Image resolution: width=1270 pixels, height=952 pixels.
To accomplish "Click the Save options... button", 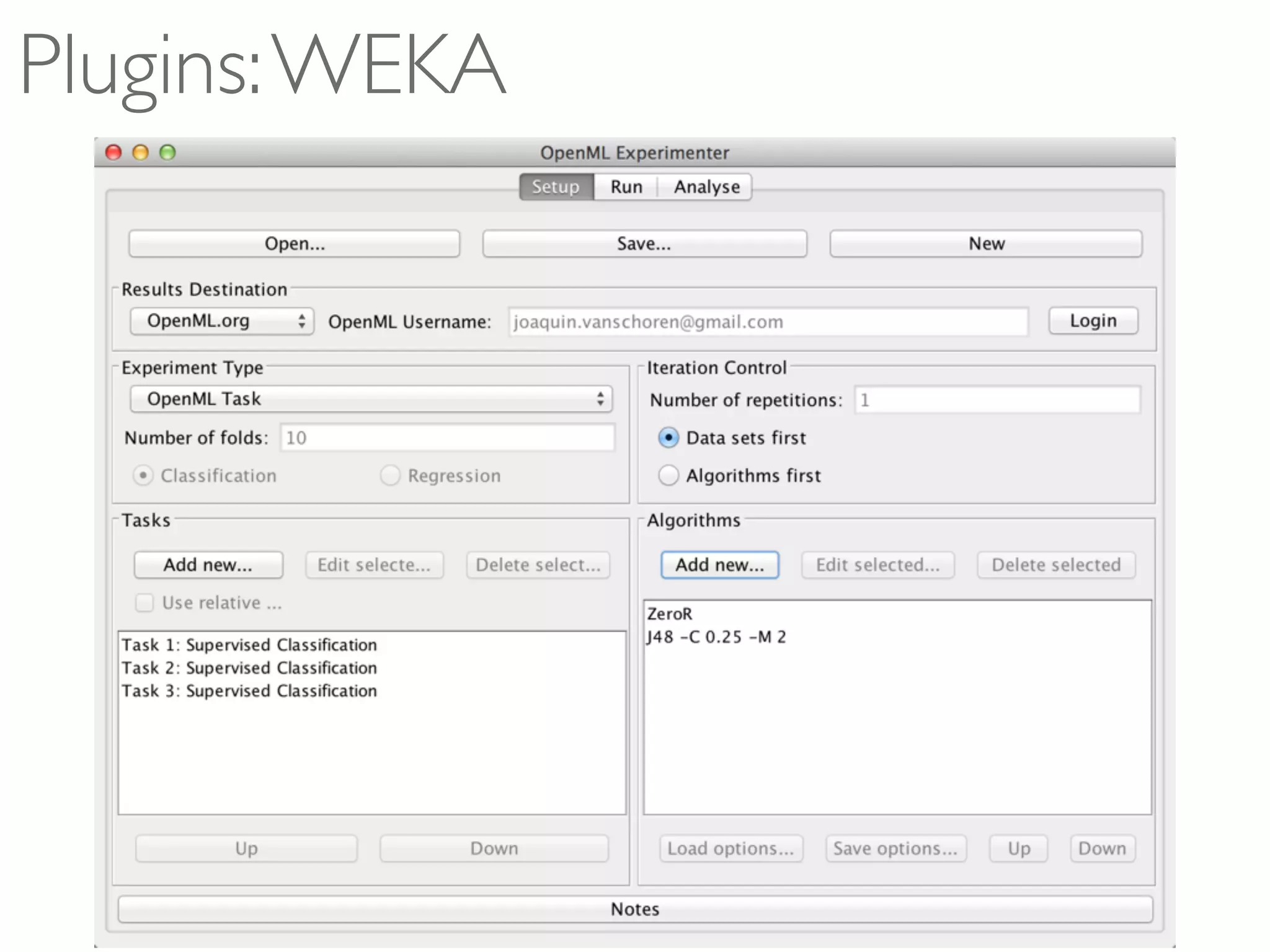I will pos(895,848).
